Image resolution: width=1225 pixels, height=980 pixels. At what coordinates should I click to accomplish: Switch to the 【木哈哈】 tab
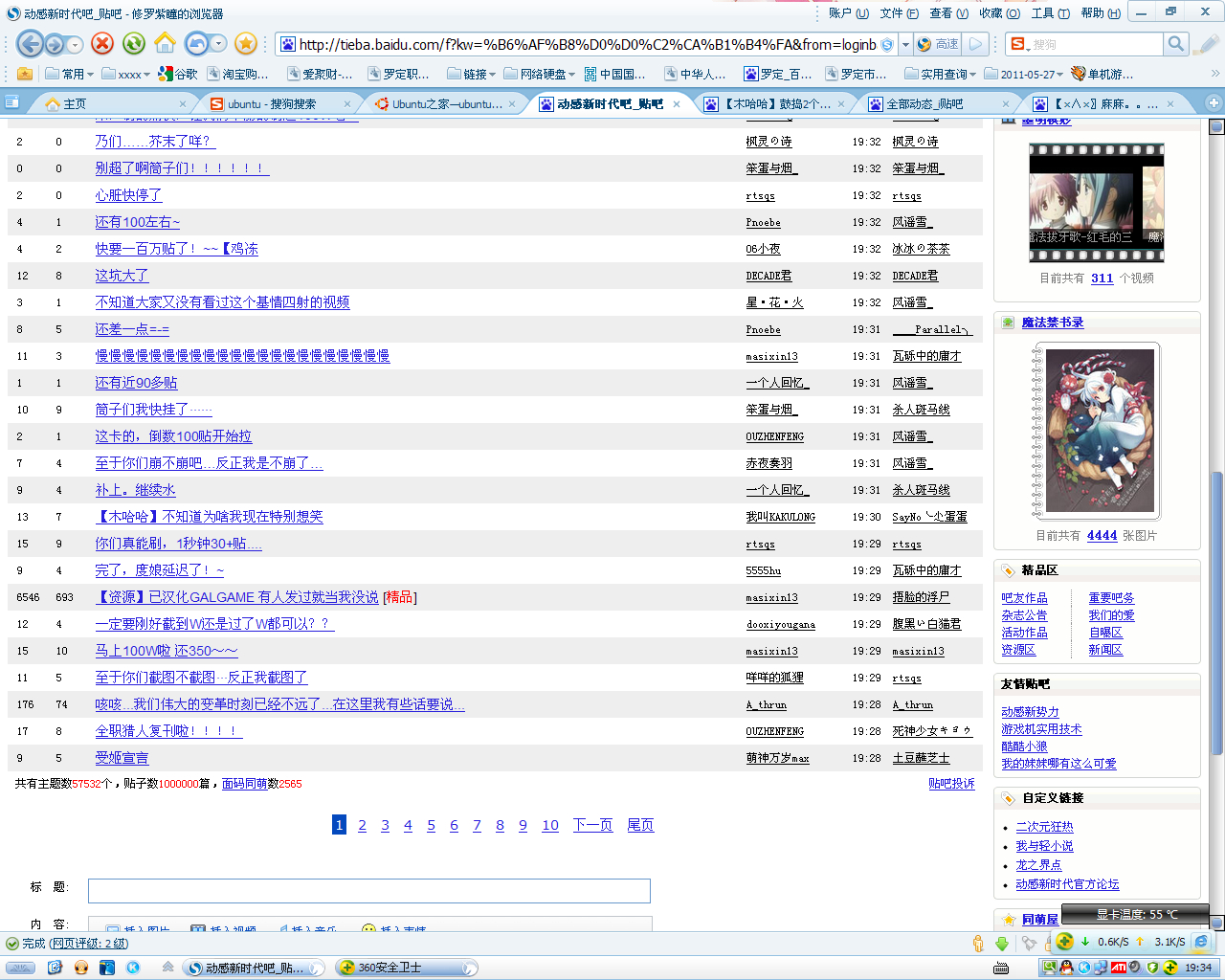[x=775, y=104]
